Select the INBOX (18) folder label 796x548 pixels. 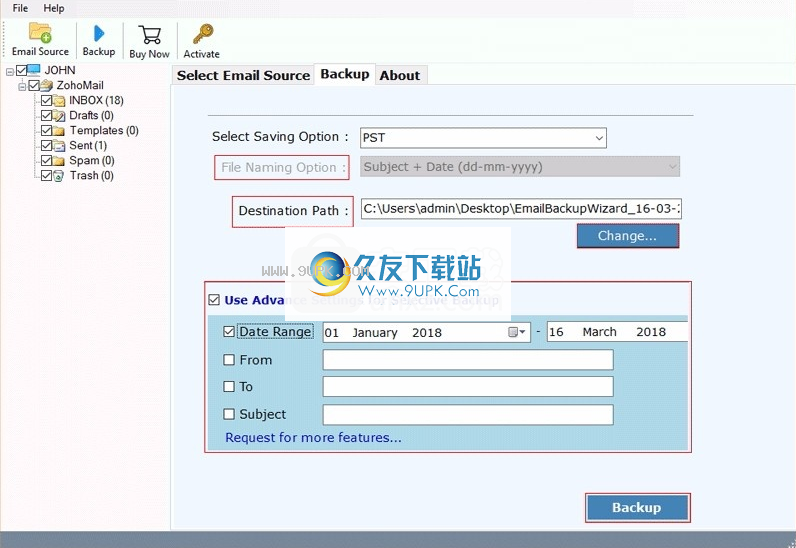(96, 100)
